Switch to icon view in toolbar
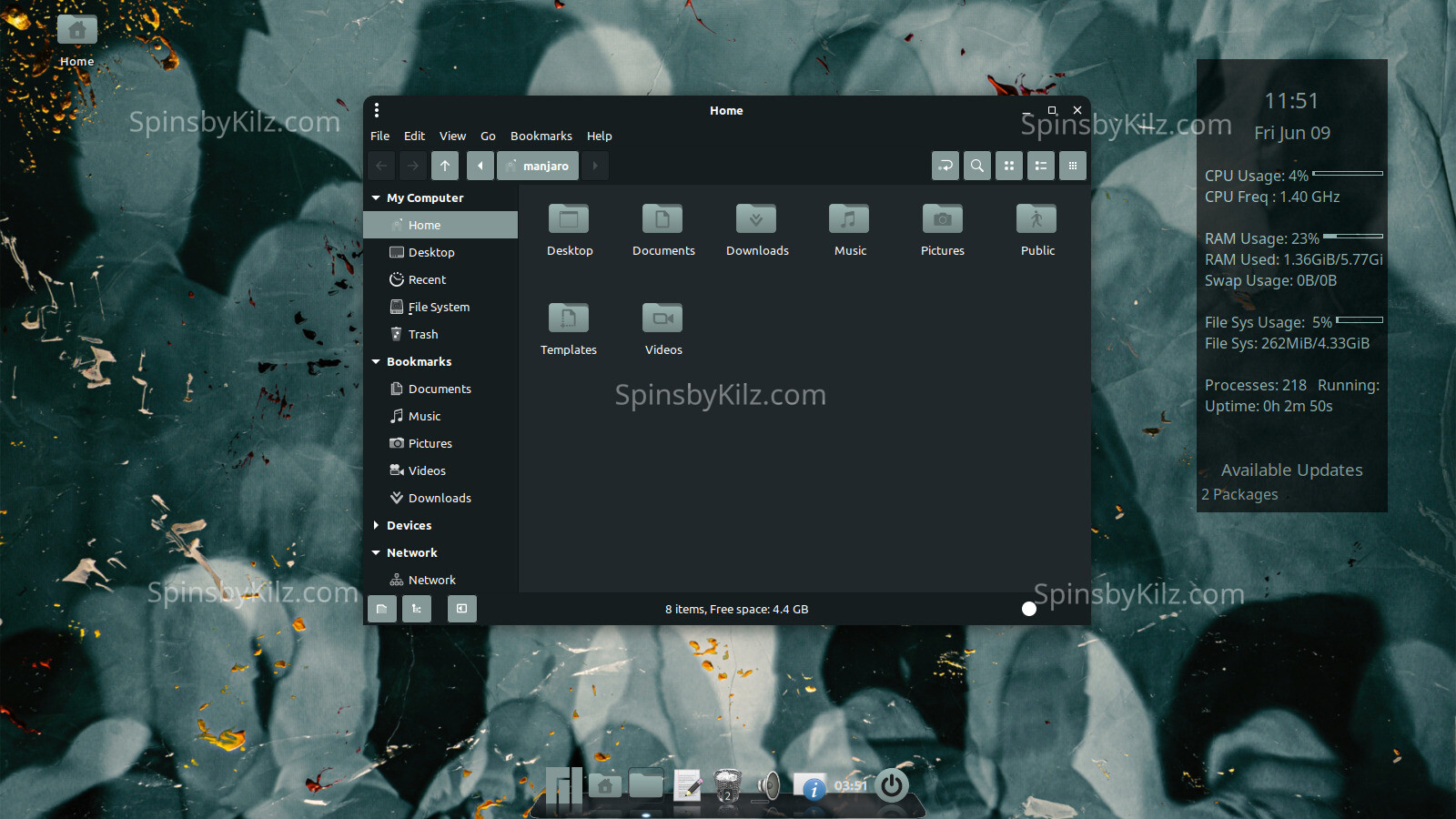The height and width of the screenshot is (819, 1456). [x=1008, y=166]
